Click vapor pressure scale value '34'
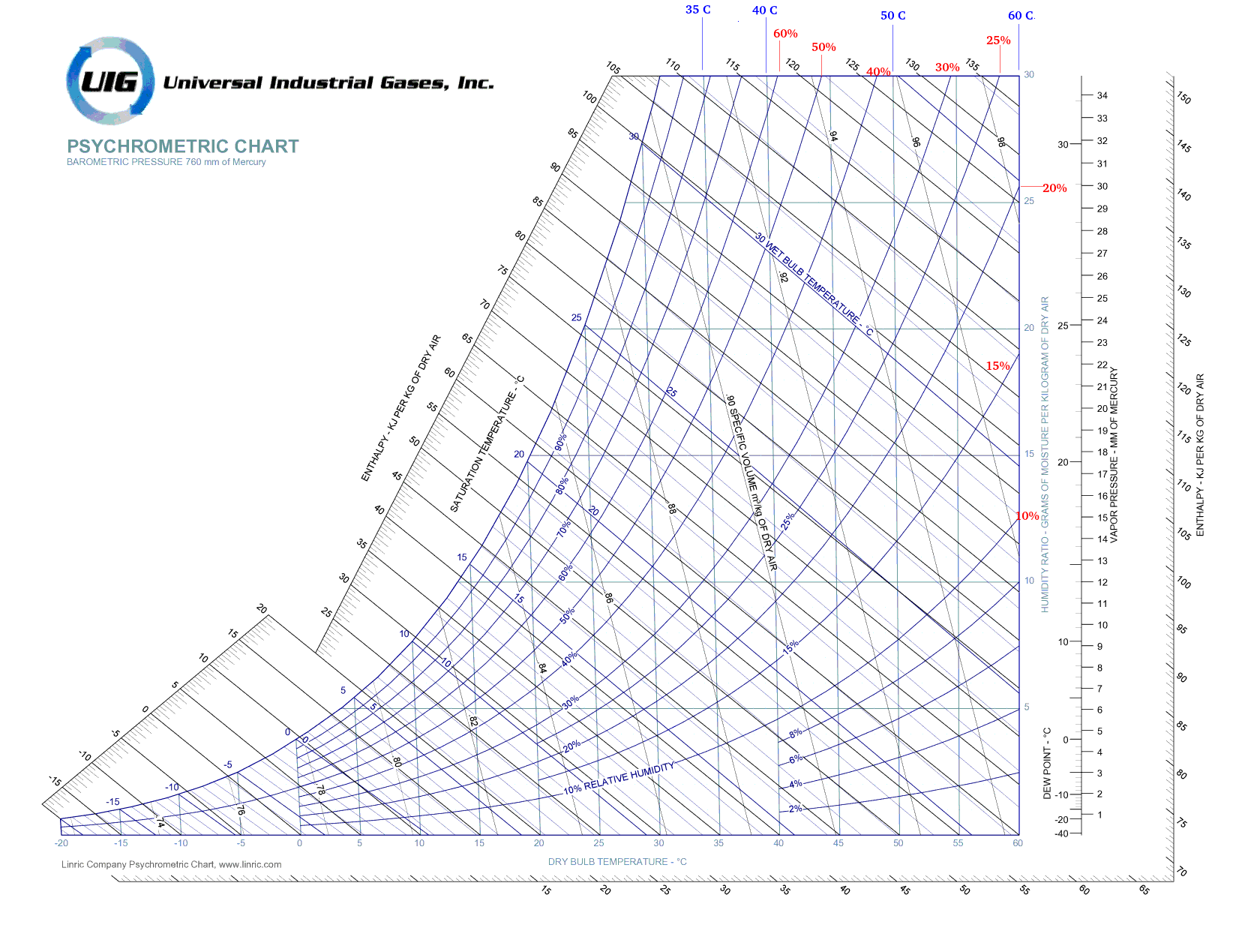This screenshot has width=1236, height=952. point(1102,96)
